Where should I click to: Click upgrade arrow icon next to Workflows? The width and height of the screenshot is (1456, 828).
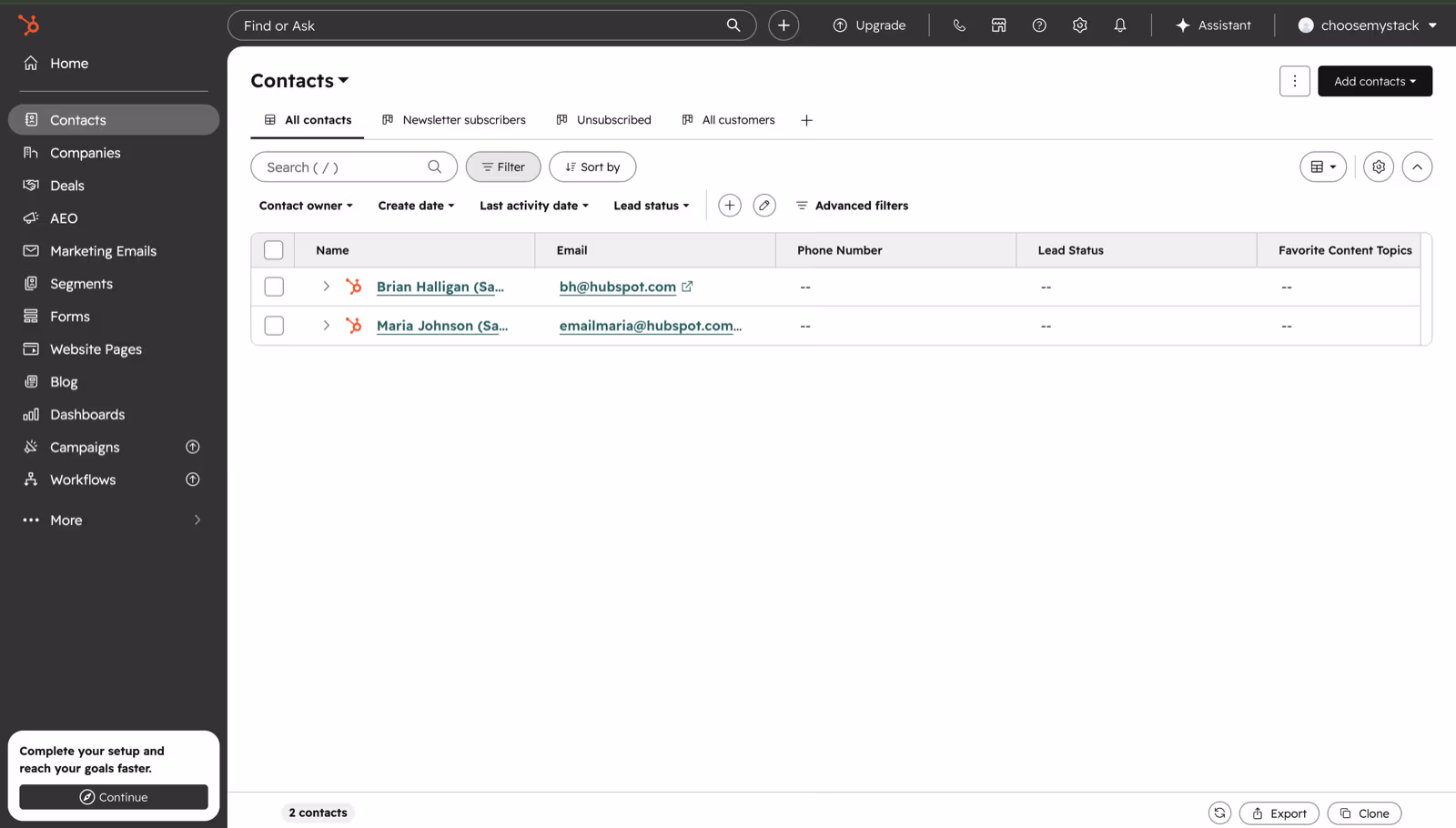click(x=193, y=480)
